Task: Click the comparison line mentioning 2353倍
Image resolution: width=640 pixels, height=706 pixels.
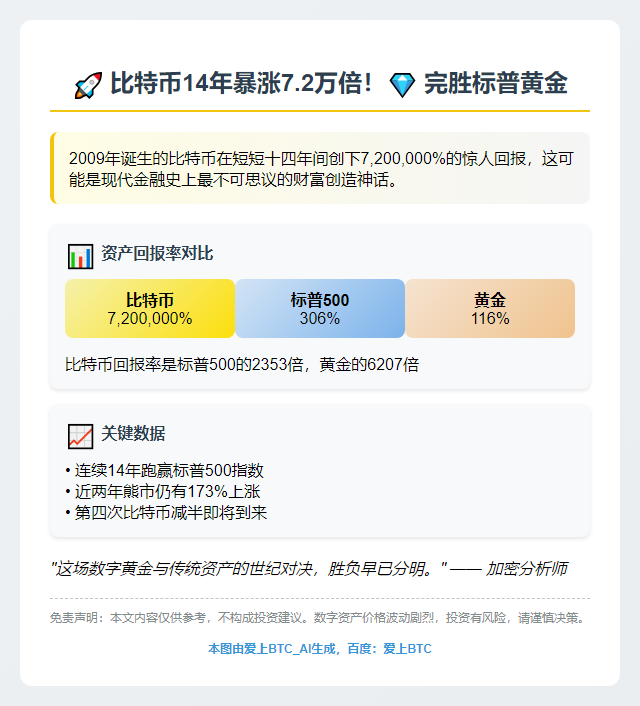Action: [x=242, y=365]
